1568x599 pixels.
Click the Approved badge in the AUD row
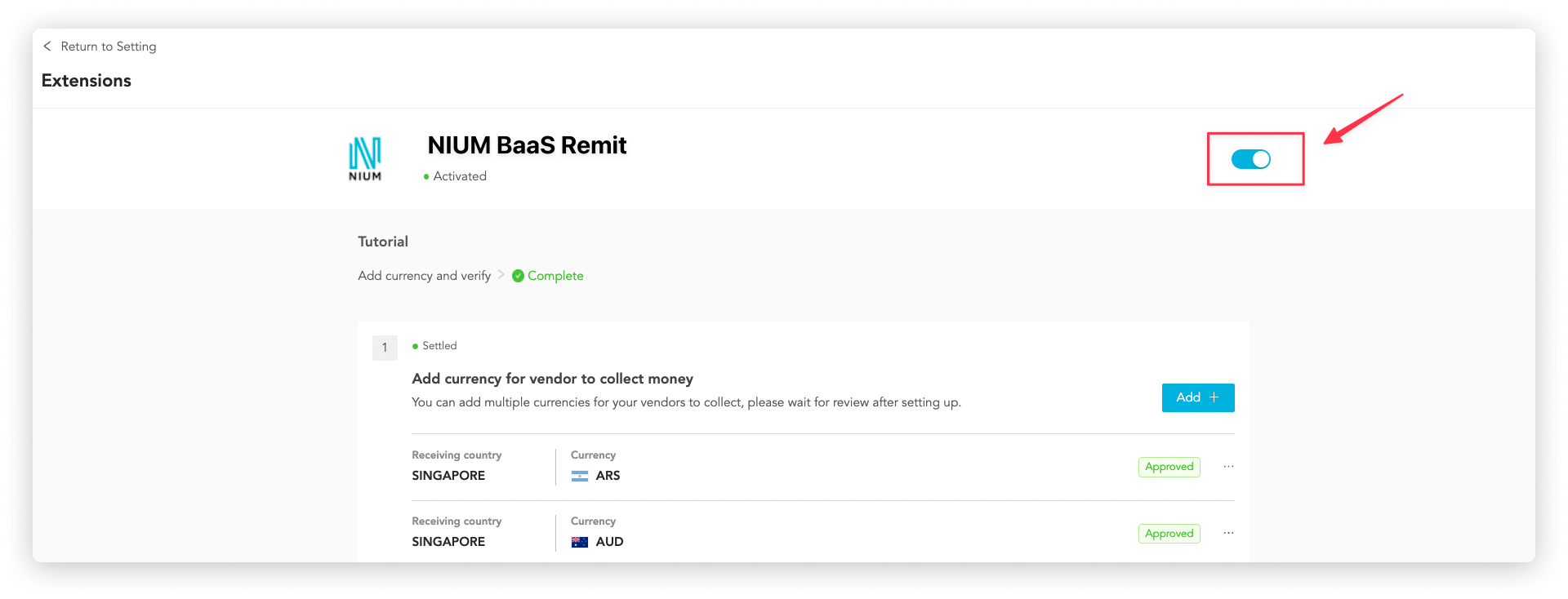click(1169, 534)
